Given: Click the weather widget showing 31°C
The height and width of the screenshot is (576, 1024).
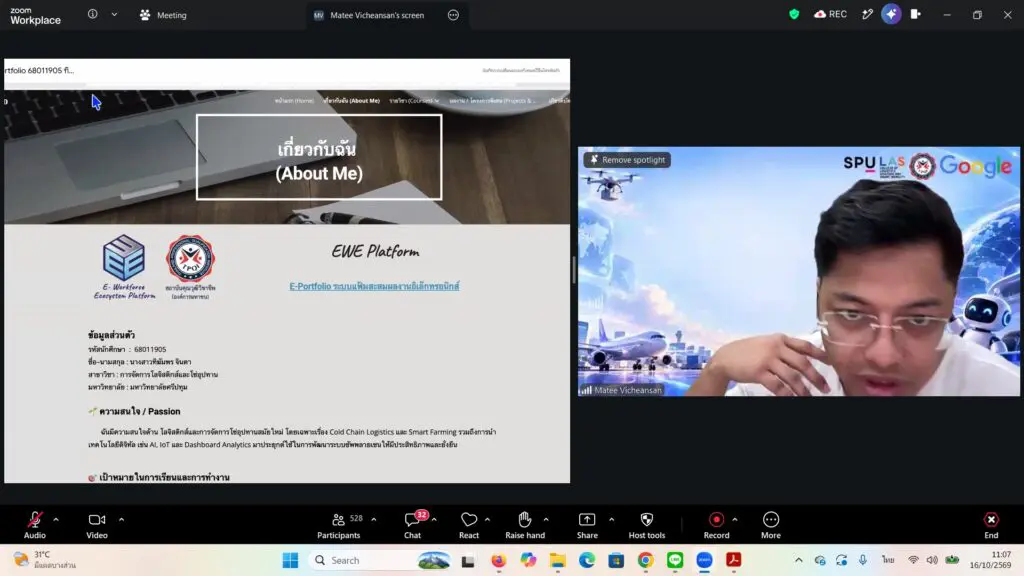Looking at the screenshot, I should 44,560.
